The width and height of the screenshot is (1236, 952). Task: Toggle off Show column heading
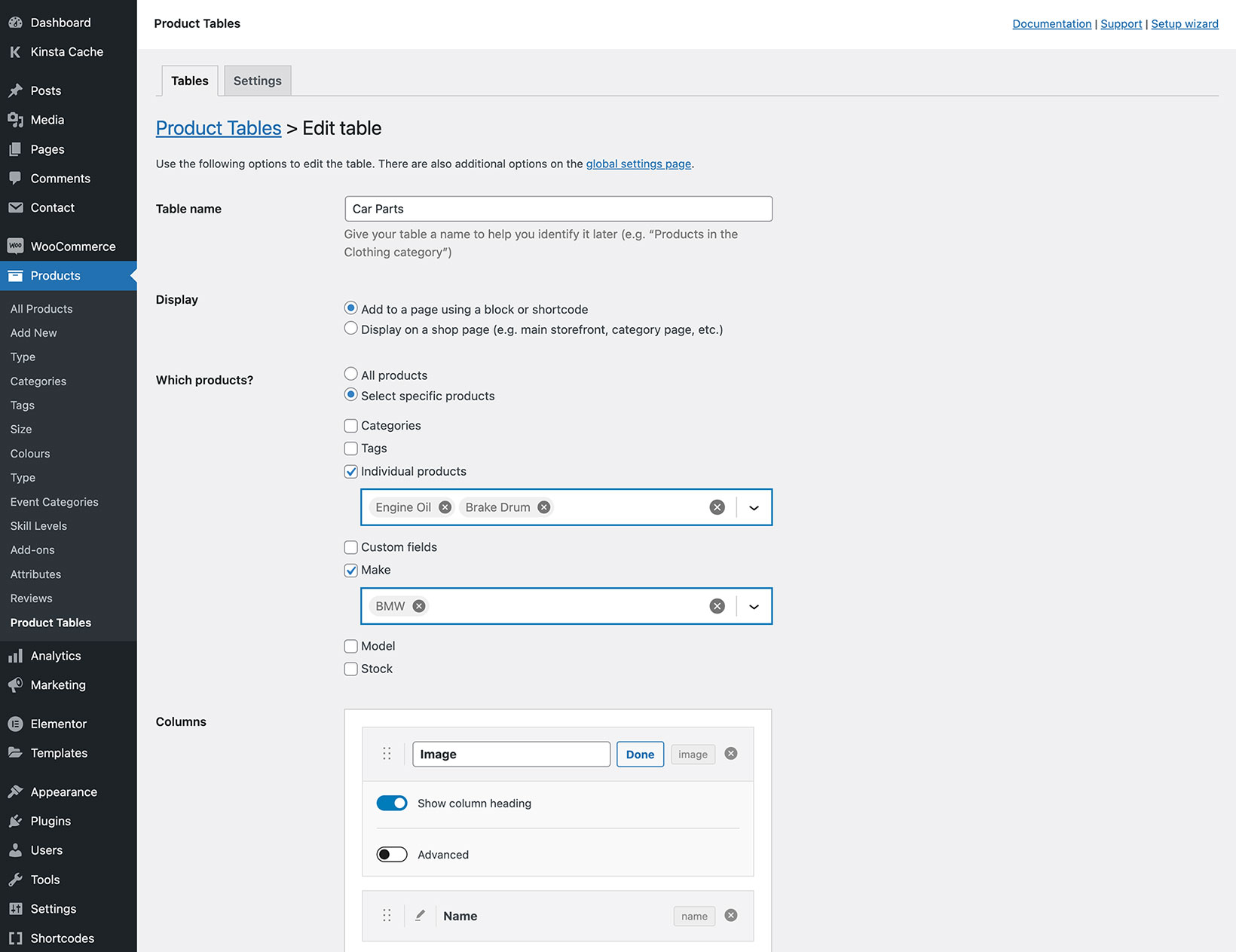(x=392, y=803)
